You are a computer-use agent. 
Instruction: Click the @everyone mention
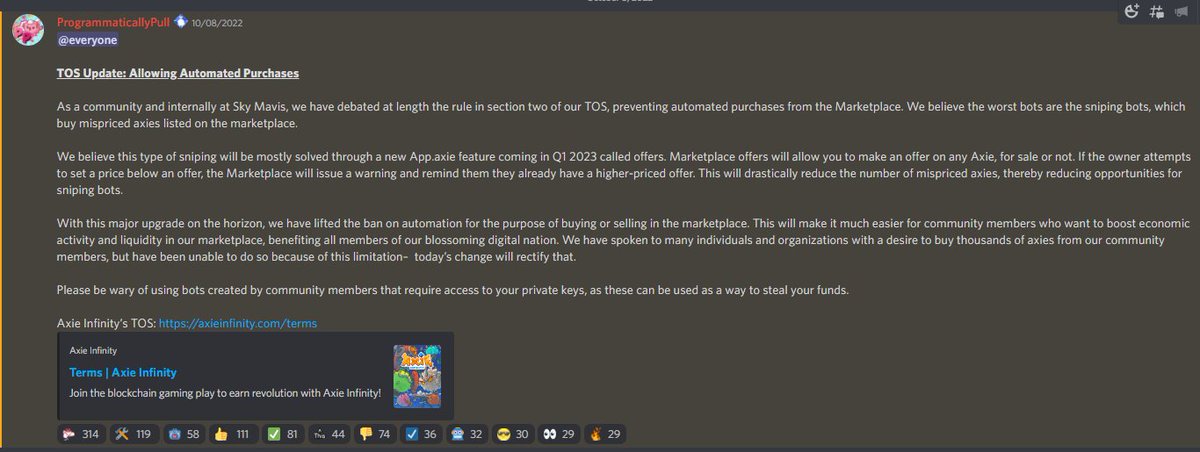coord(88,40)
